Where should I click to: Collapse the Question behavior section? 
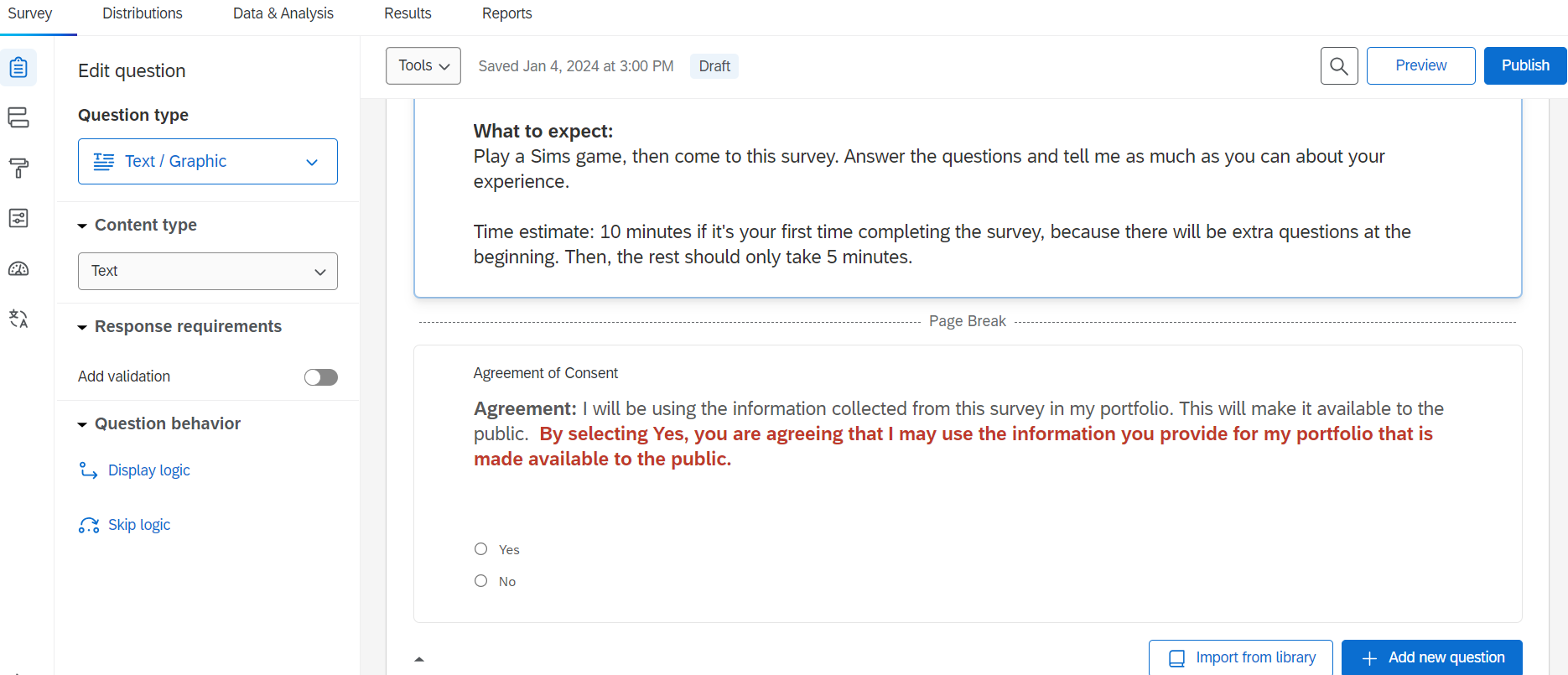coord(82,424)
